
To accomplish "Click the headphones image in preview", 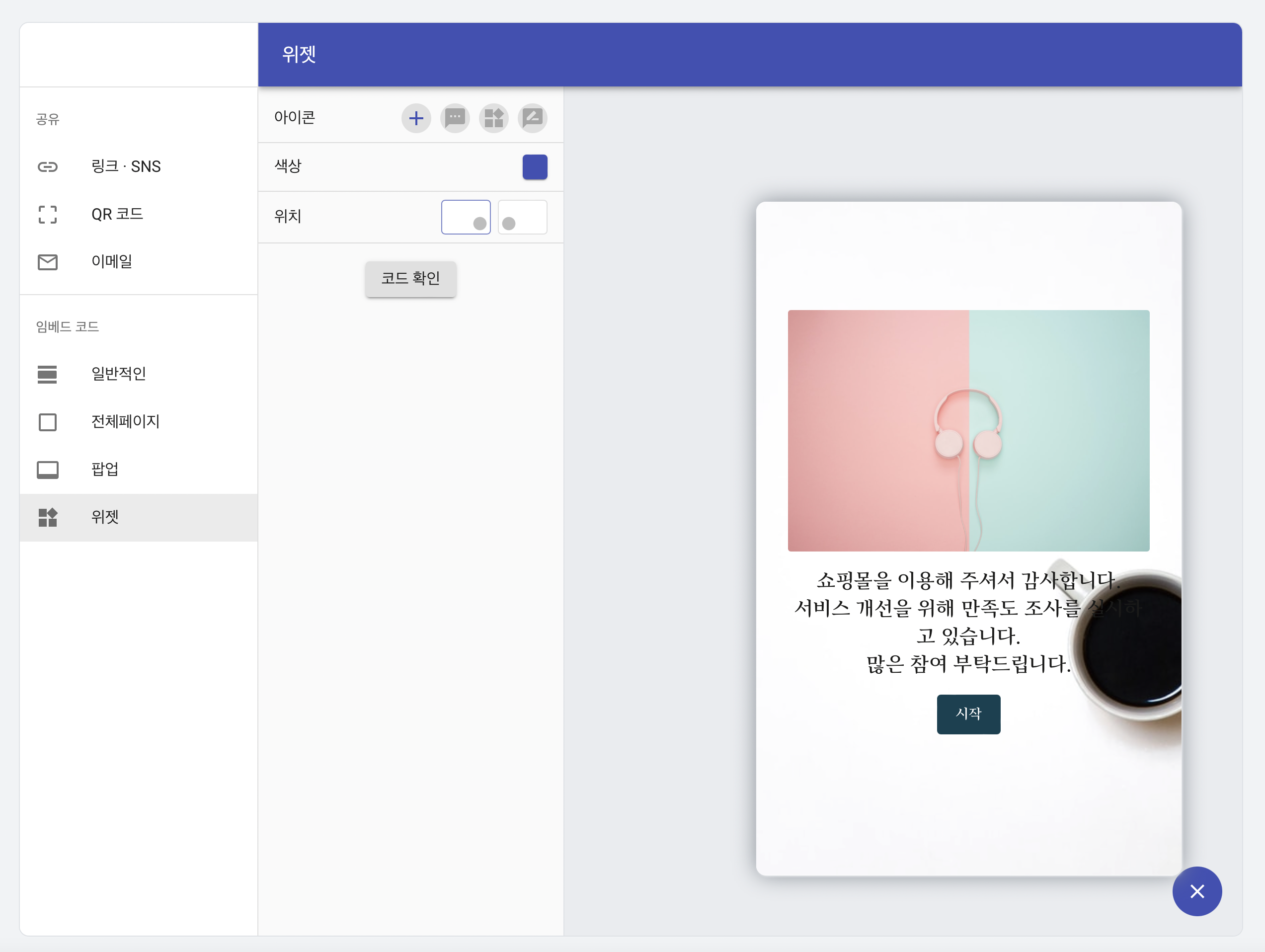I will [x=968, y=431].
